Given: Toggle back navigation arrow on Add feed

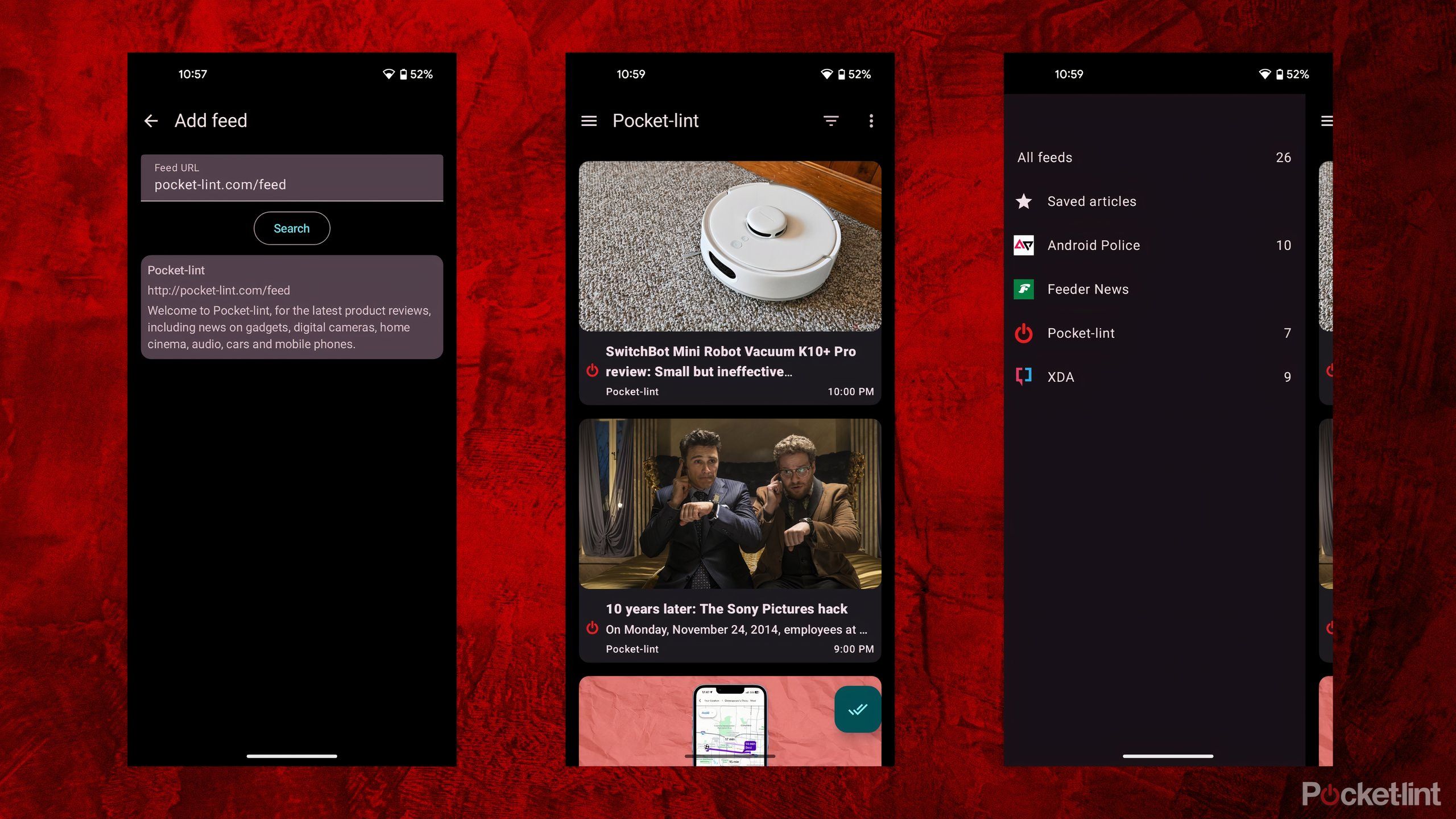Looking at the screenshot, I should pos(152,120).
